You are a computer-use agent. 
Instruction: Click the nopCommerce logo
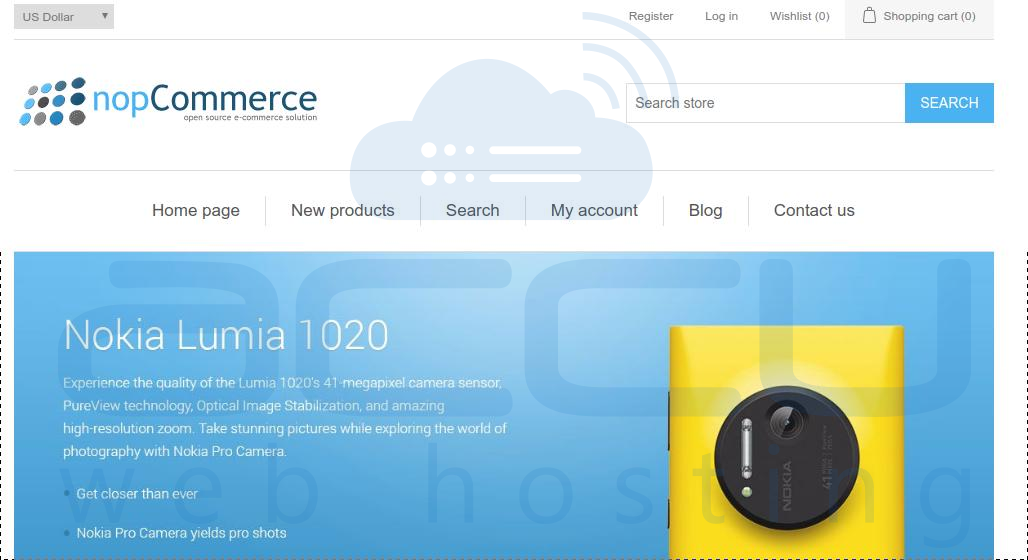tap(168, 102)
